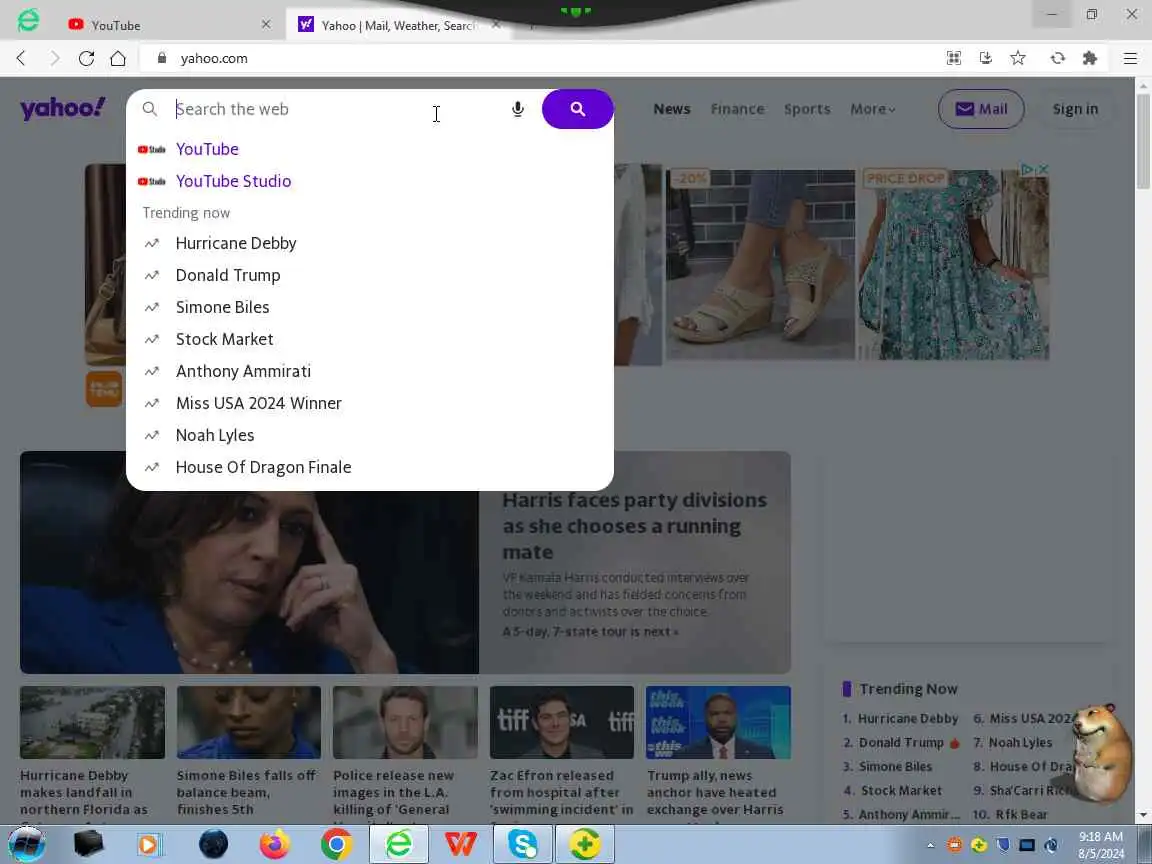Screen dimensions: 1152x864
Task: Click the purple search magnifier button
Action: (x=577, y=109)
